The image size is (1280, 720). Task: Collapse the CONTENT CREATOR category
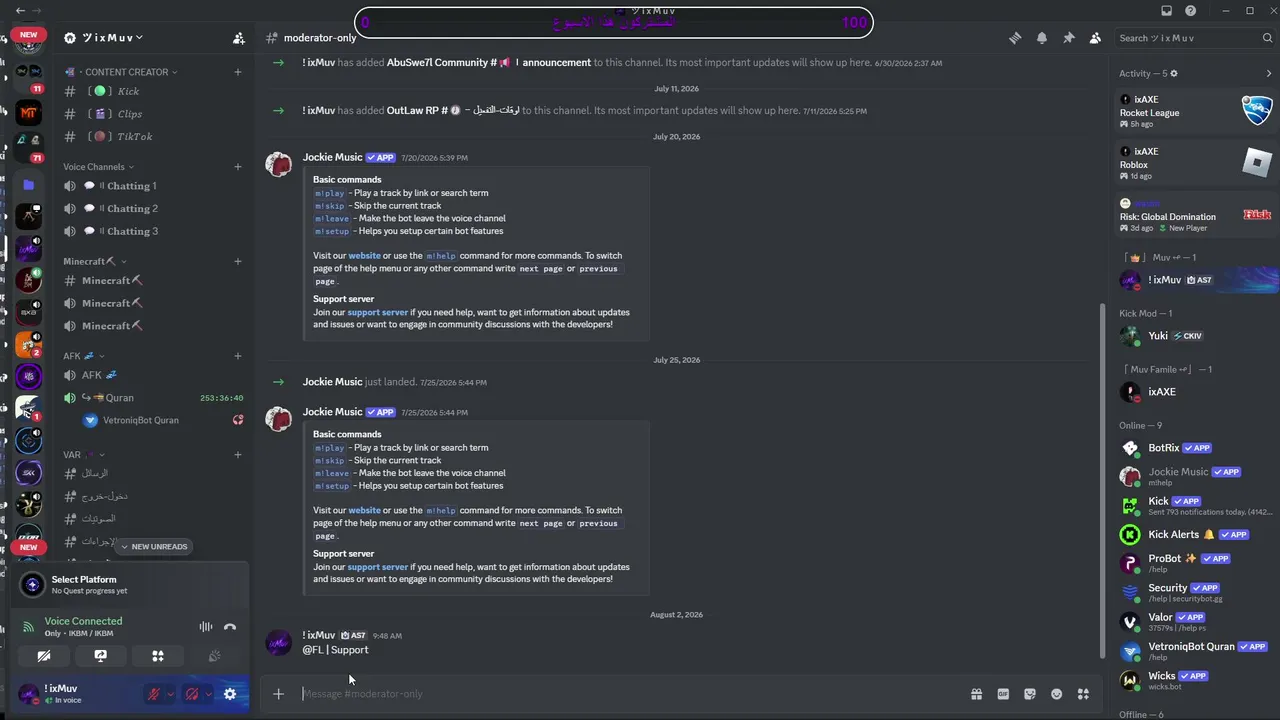[x=121, y=72]
